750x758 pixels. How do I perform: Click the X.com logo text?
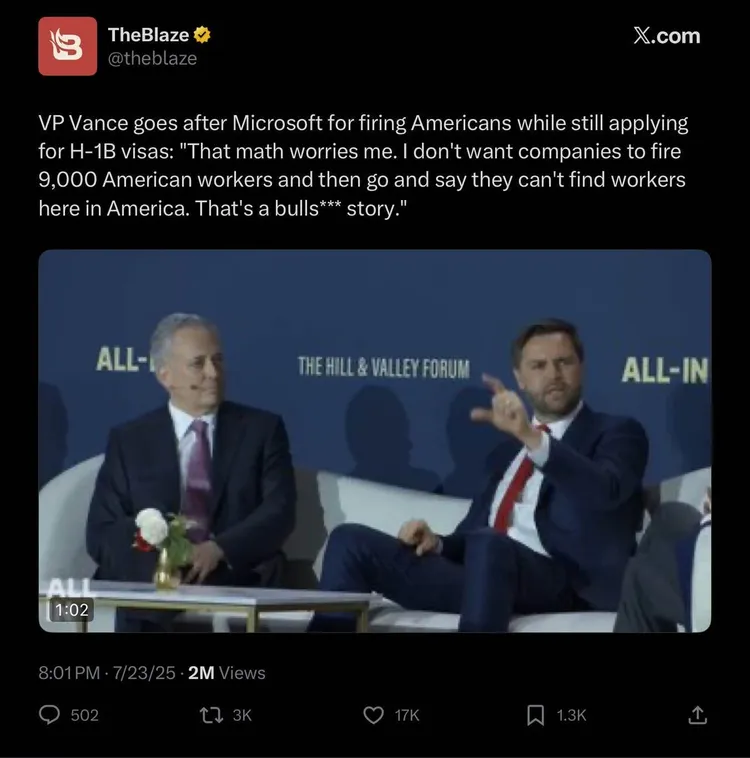pos(667,36)
